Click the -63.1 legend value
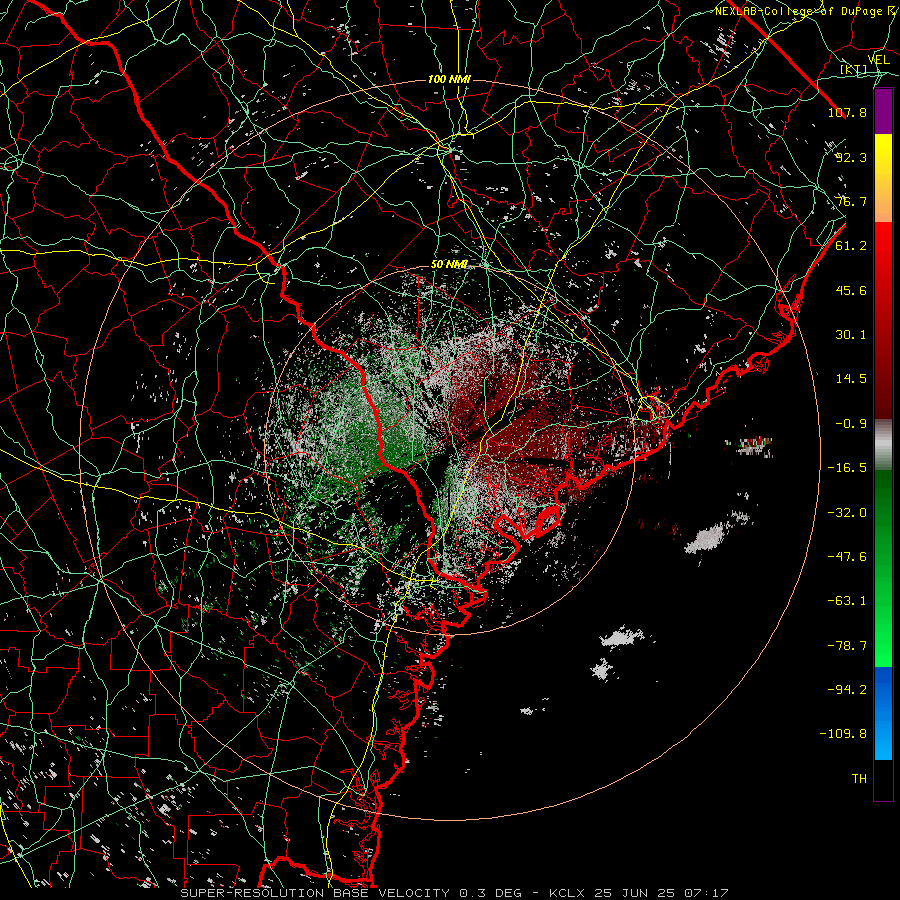Viewport: 900px width, 900px height. click(x=847, y=601)
